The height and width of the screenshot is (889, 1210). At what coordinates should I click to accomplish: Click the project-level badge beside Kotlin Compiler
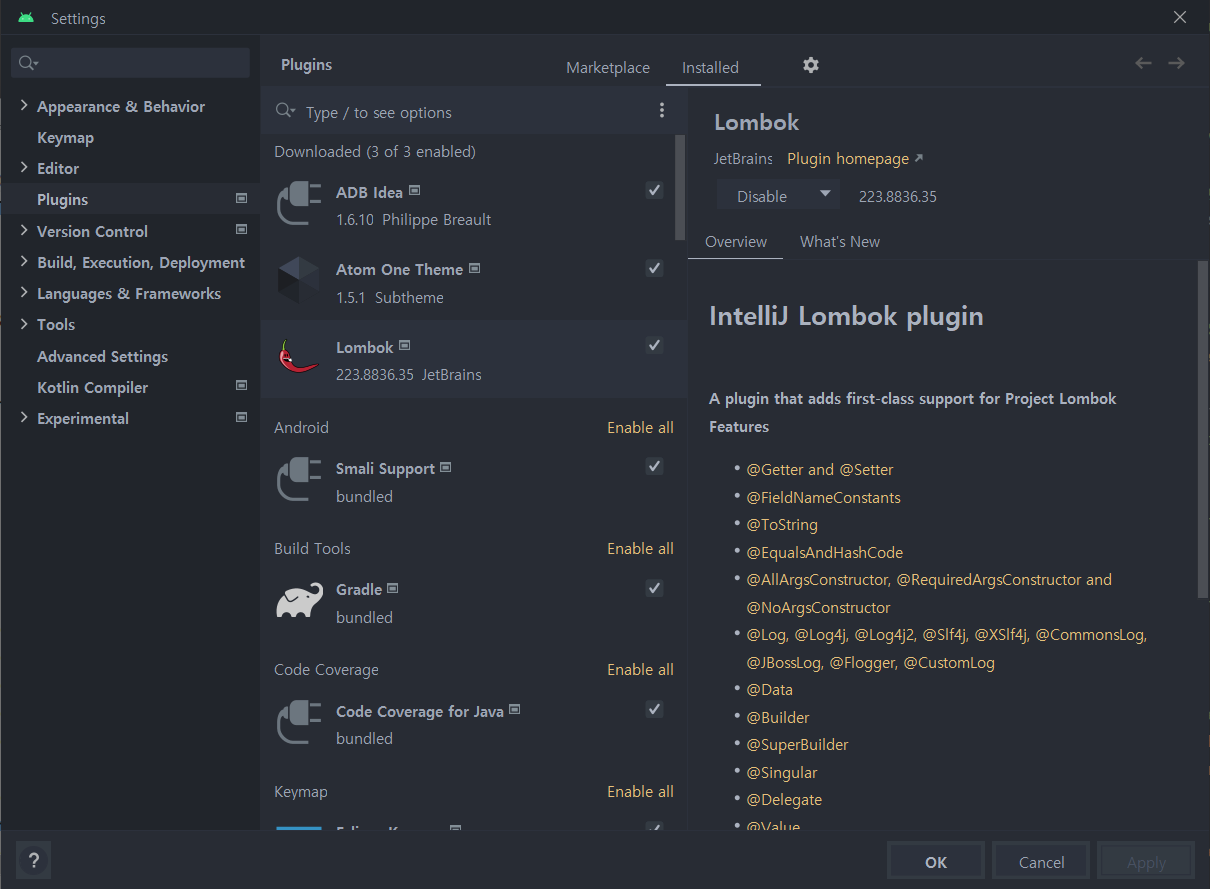tap(241, 386)
